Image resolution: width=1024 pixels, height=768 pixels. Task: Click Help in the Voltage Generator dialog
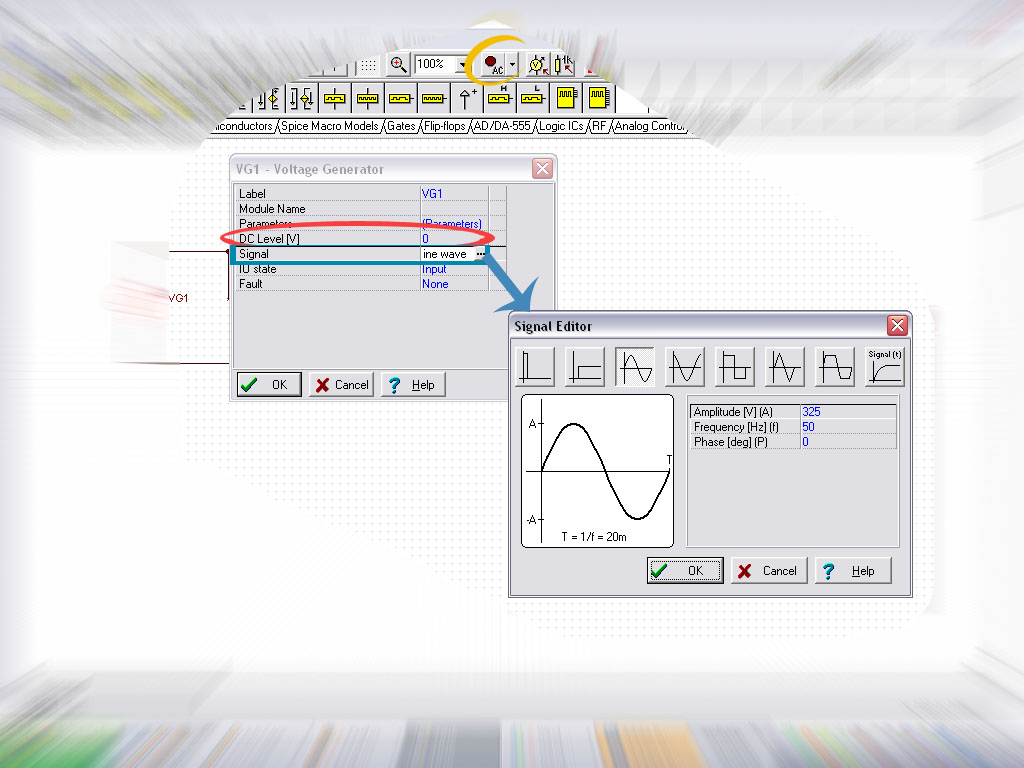(x=413, y=385)
